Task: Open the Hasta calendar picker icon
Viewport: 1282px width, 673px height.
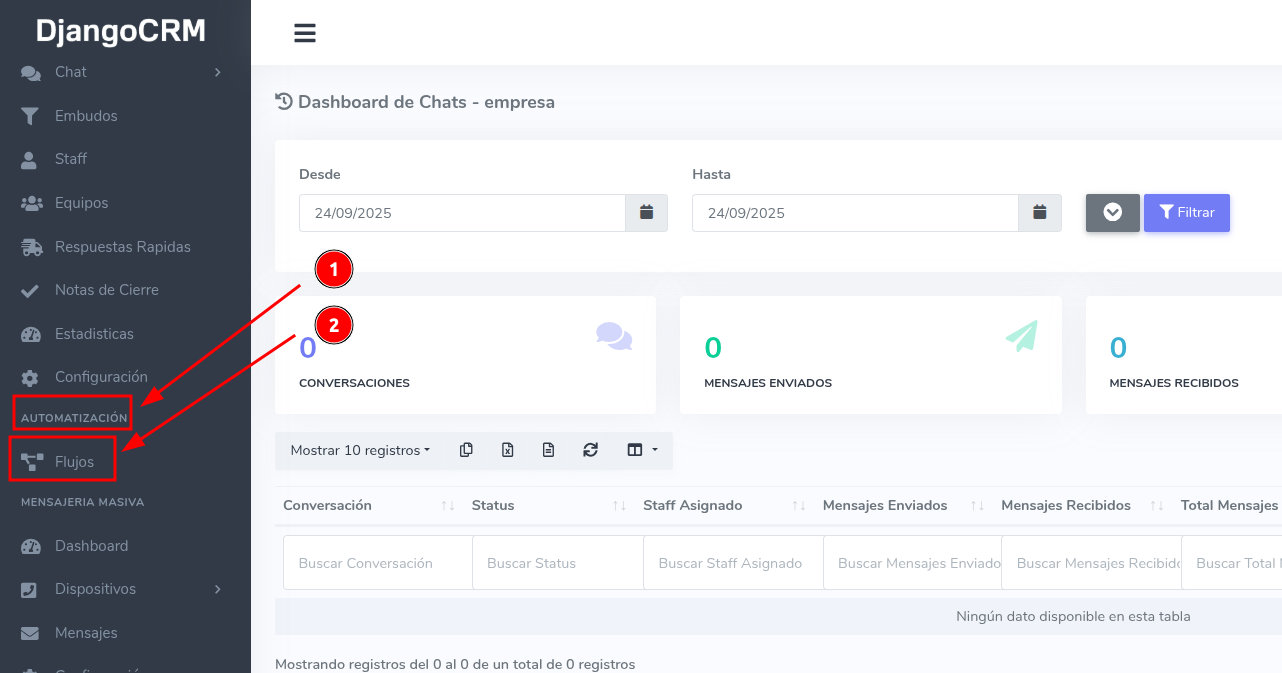Action: [1039, 213]
